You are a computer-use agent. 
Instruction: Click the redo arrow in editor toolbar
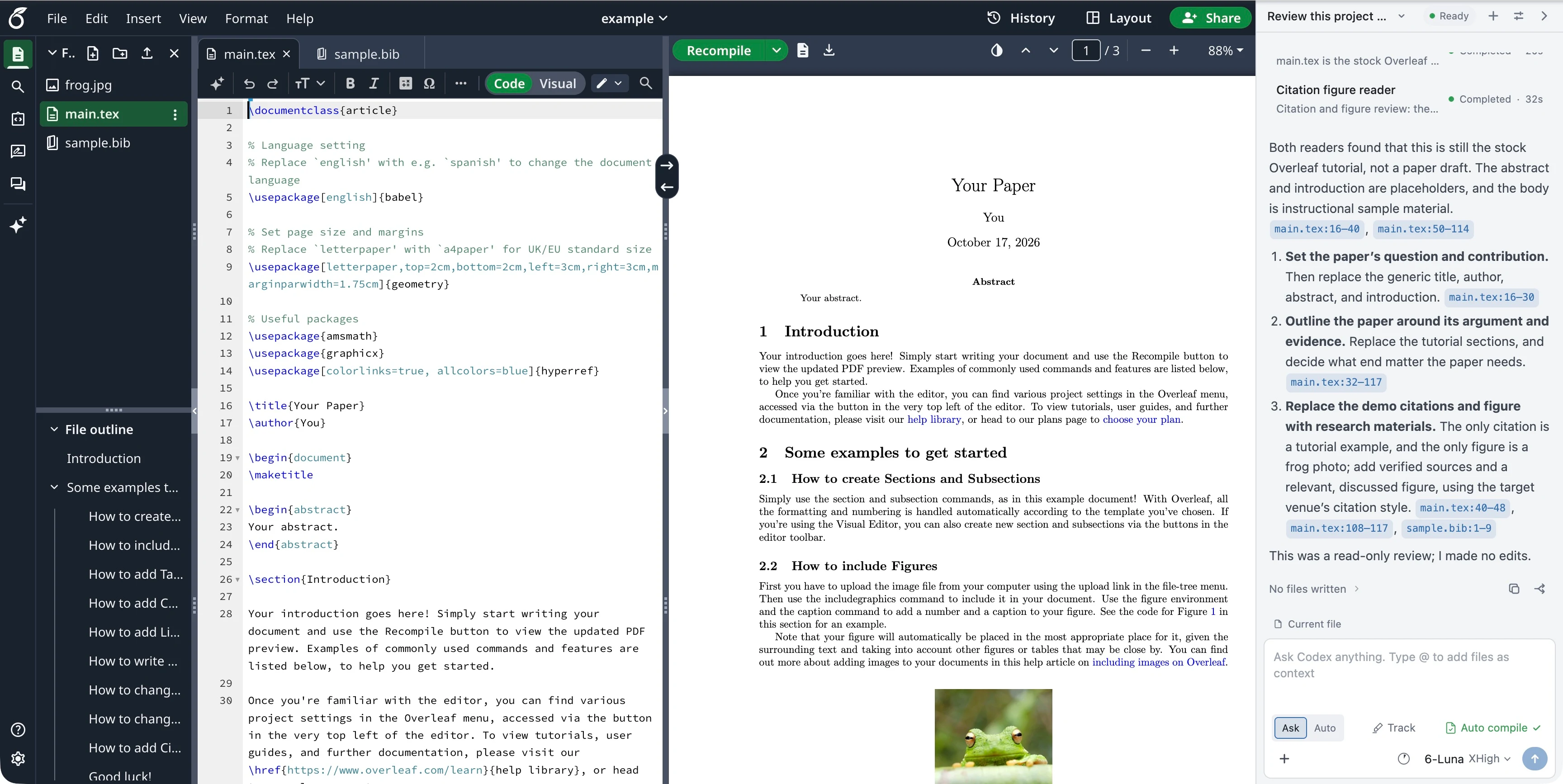273,84
